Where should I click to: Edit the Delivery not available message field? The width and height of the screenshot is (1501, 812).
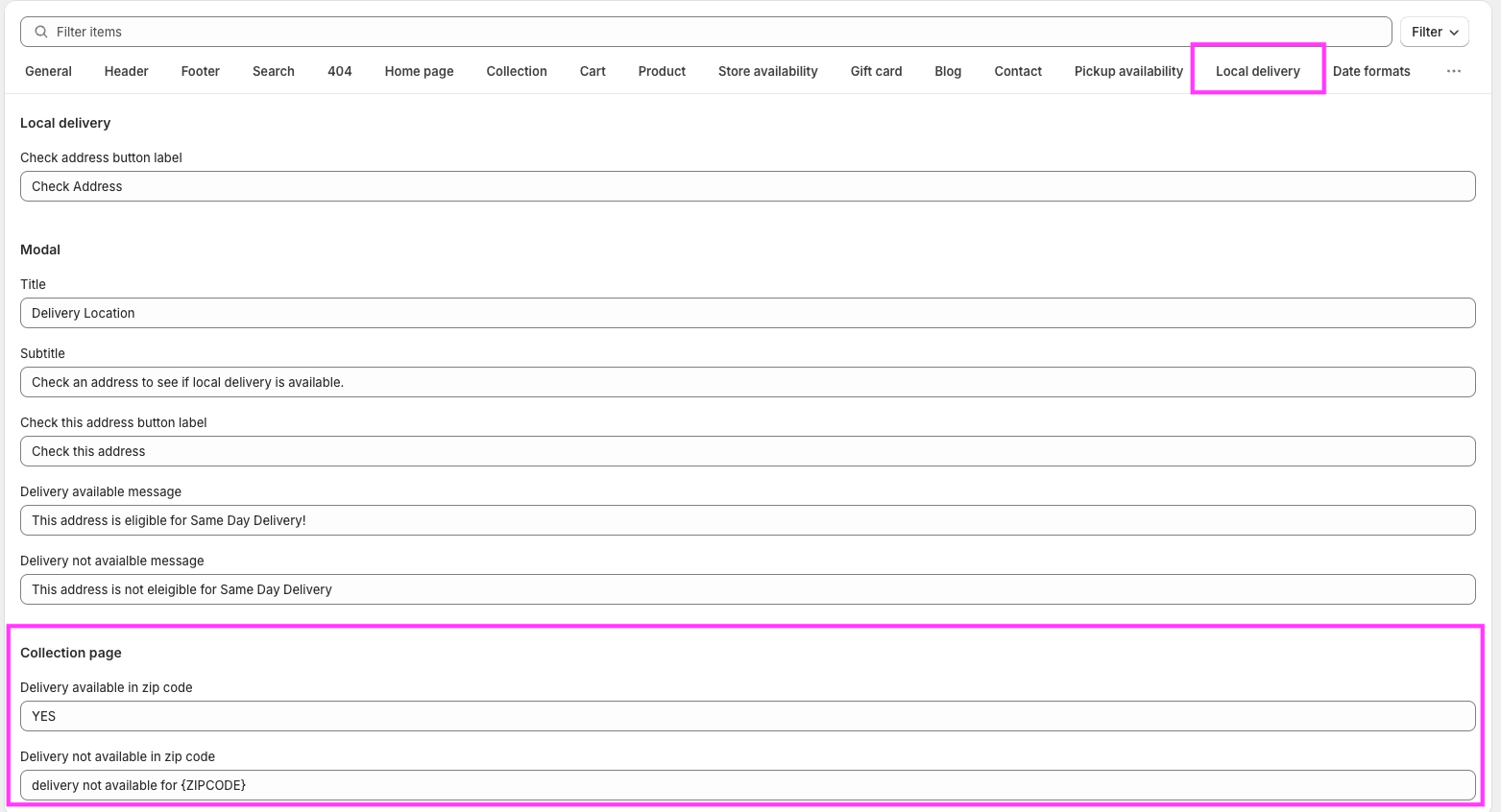[x=747, y=589]
